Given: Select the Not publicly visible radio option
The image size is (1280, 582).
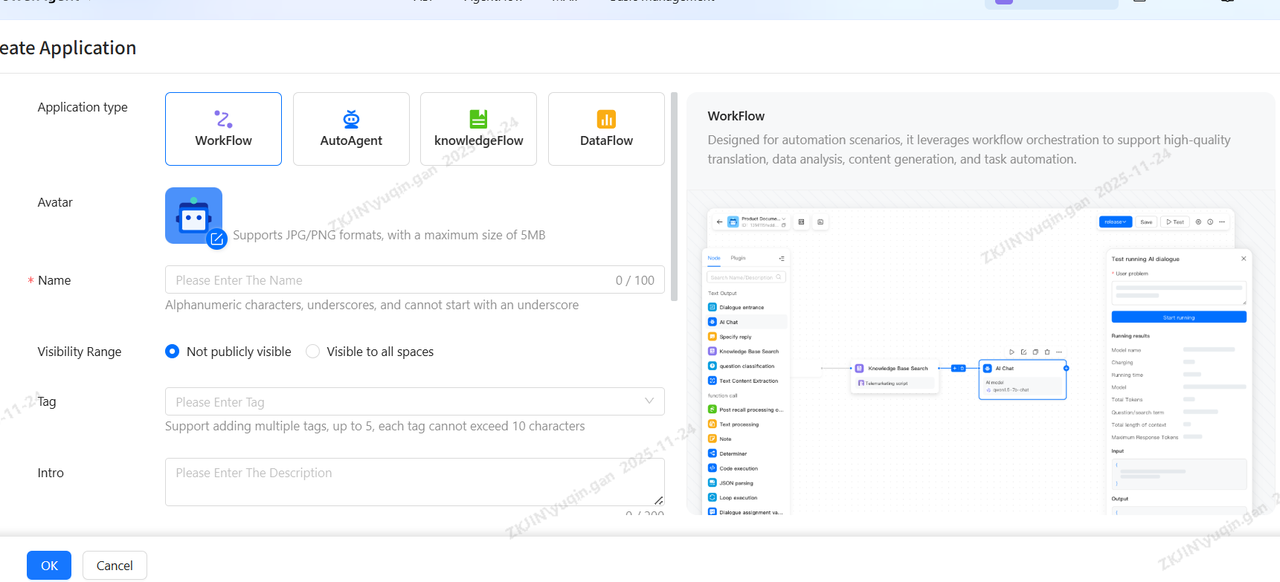Looking at the screenshot, I should coord(172,352).
